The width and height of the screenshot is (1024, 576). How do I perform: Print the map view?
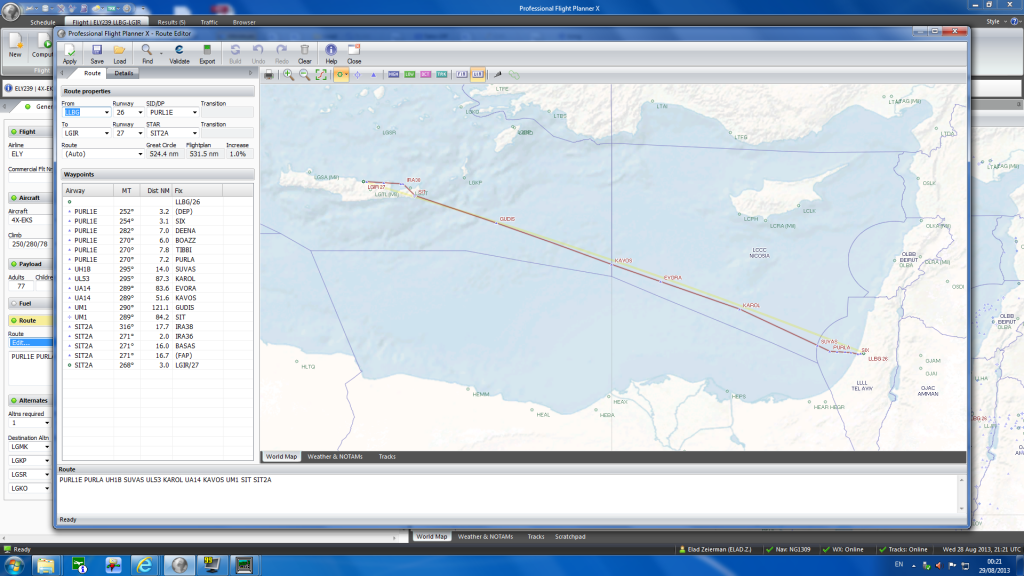tap(268, 75)
